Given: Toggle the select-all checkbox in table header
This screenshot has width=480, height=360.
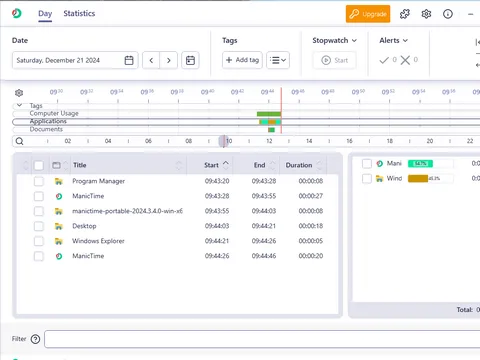Looking at the screenshot, I should pos(39,165).
